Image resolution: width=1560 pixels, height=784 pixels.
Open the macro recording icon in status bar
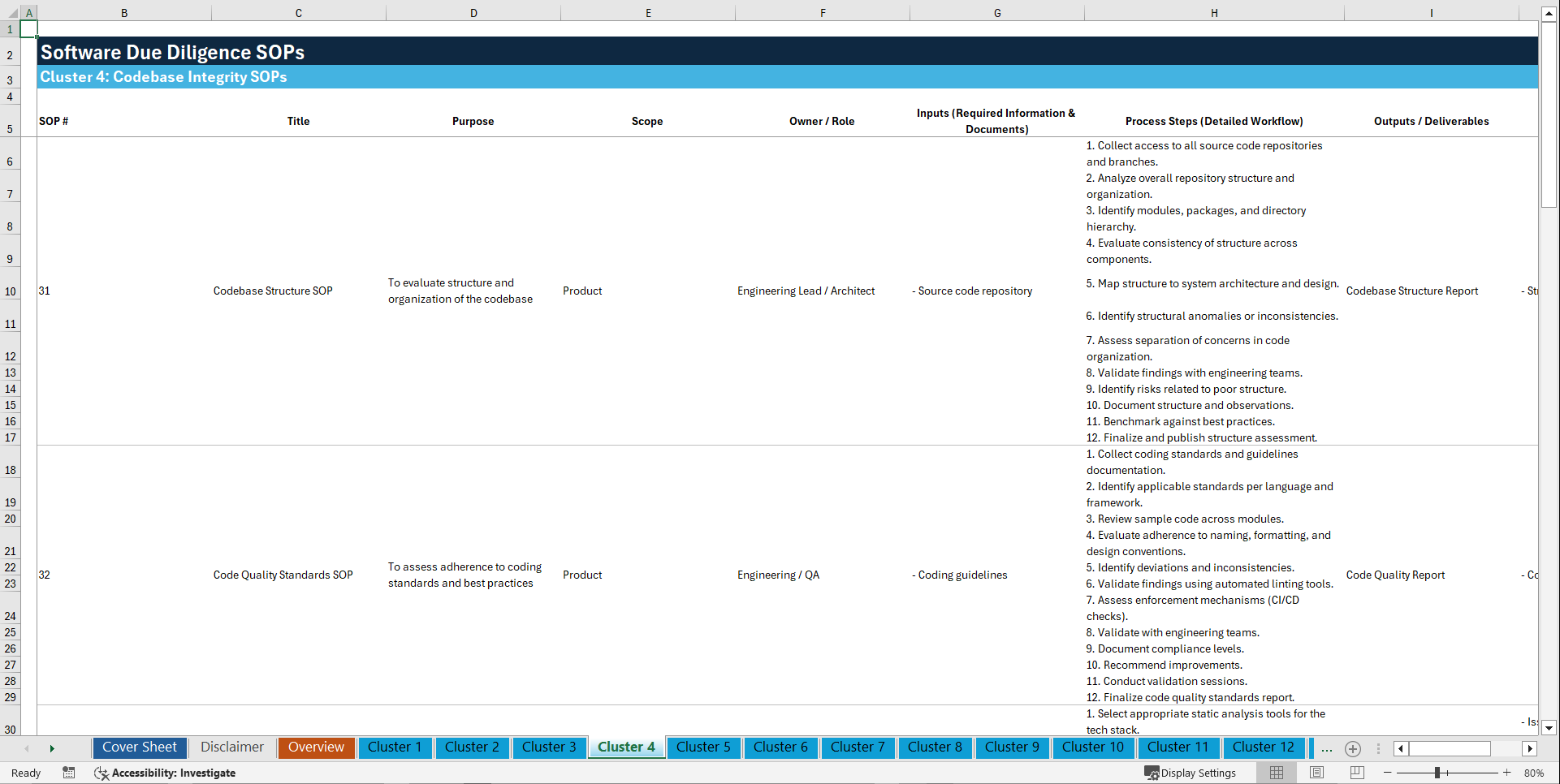click(x=69, y=773)
